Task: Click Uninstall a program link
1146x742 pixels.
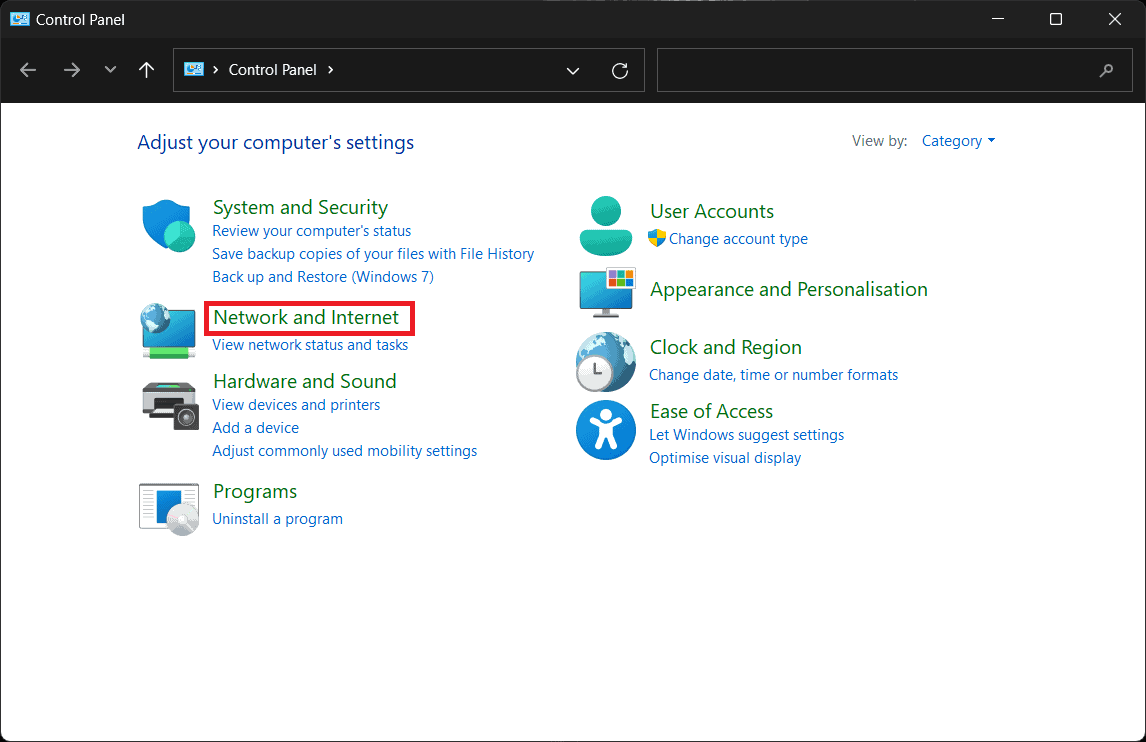Action: 277,519
